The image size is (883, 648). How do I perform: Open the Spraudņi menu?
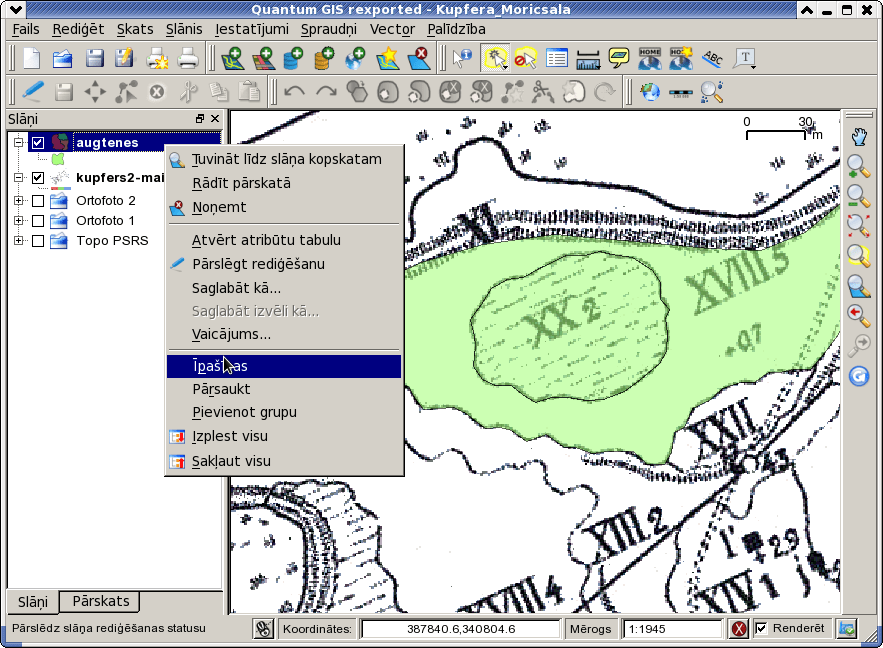click(x=329, y=29)
